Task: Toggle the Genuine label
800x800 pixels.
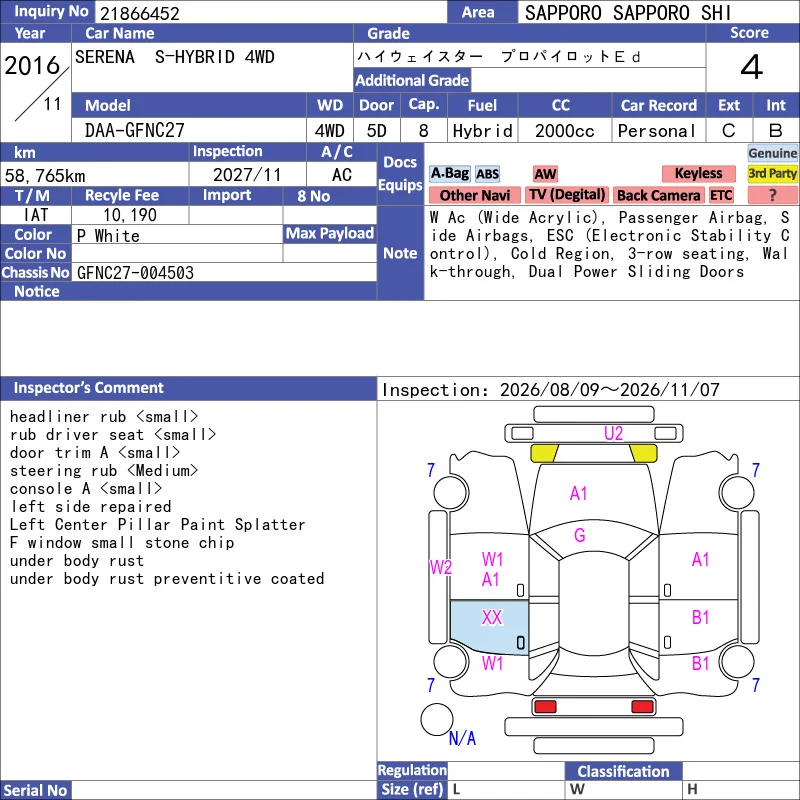Action: coord(772,153)
